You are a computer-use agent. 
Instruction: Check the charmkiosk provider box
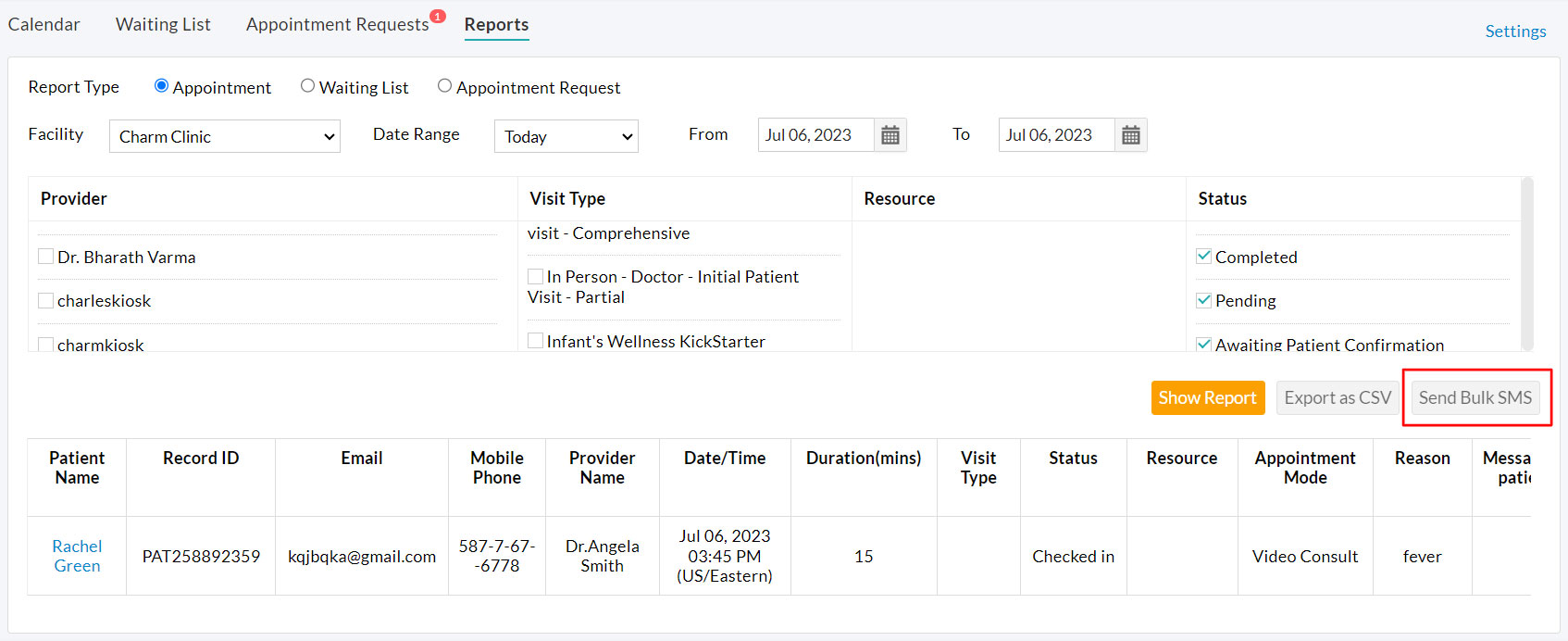tap(45, 345)
